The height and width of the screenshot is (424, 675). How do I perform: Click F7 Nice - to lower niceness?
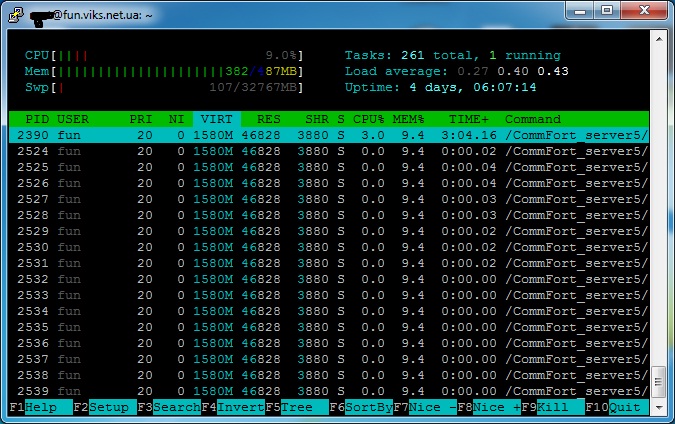click(x=428, y=408)
